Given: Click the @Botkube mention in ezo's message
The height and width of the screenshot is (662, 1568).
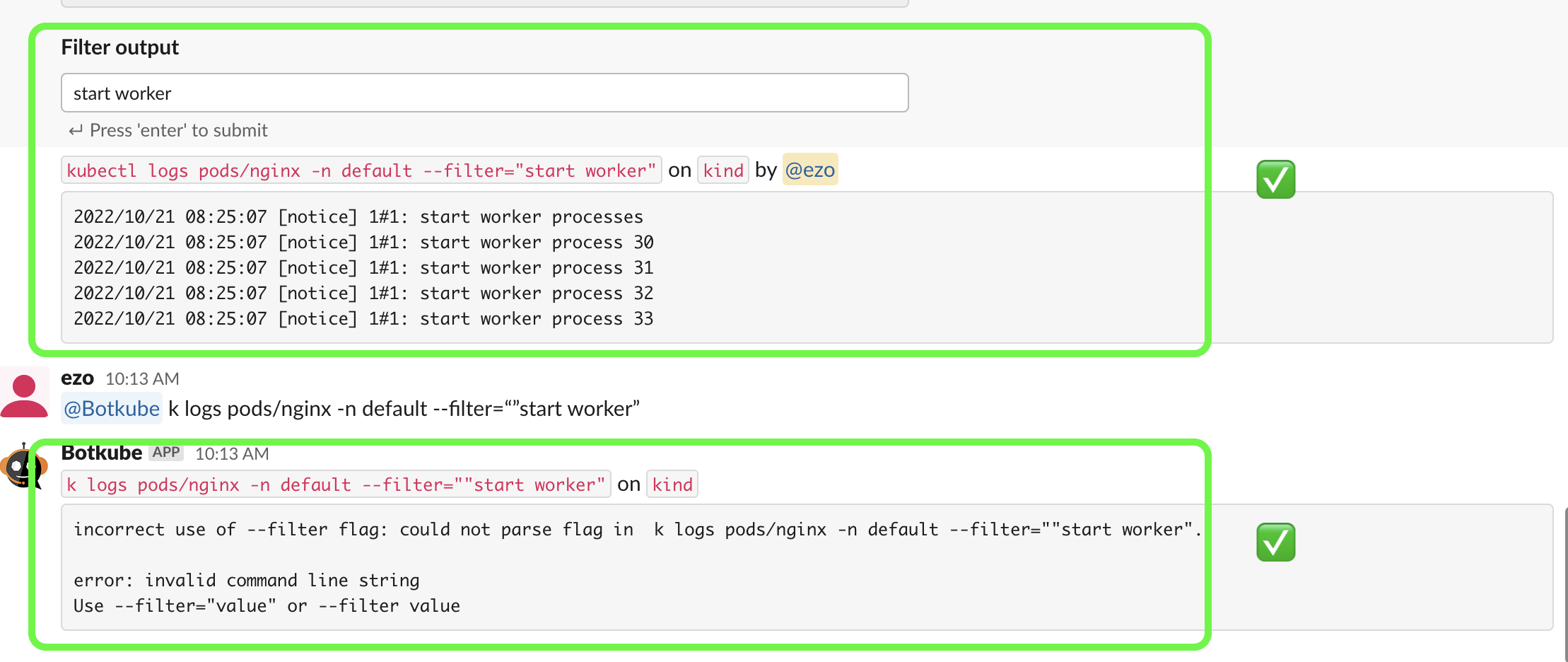Looking at the screenshot, I should [111, 408].
